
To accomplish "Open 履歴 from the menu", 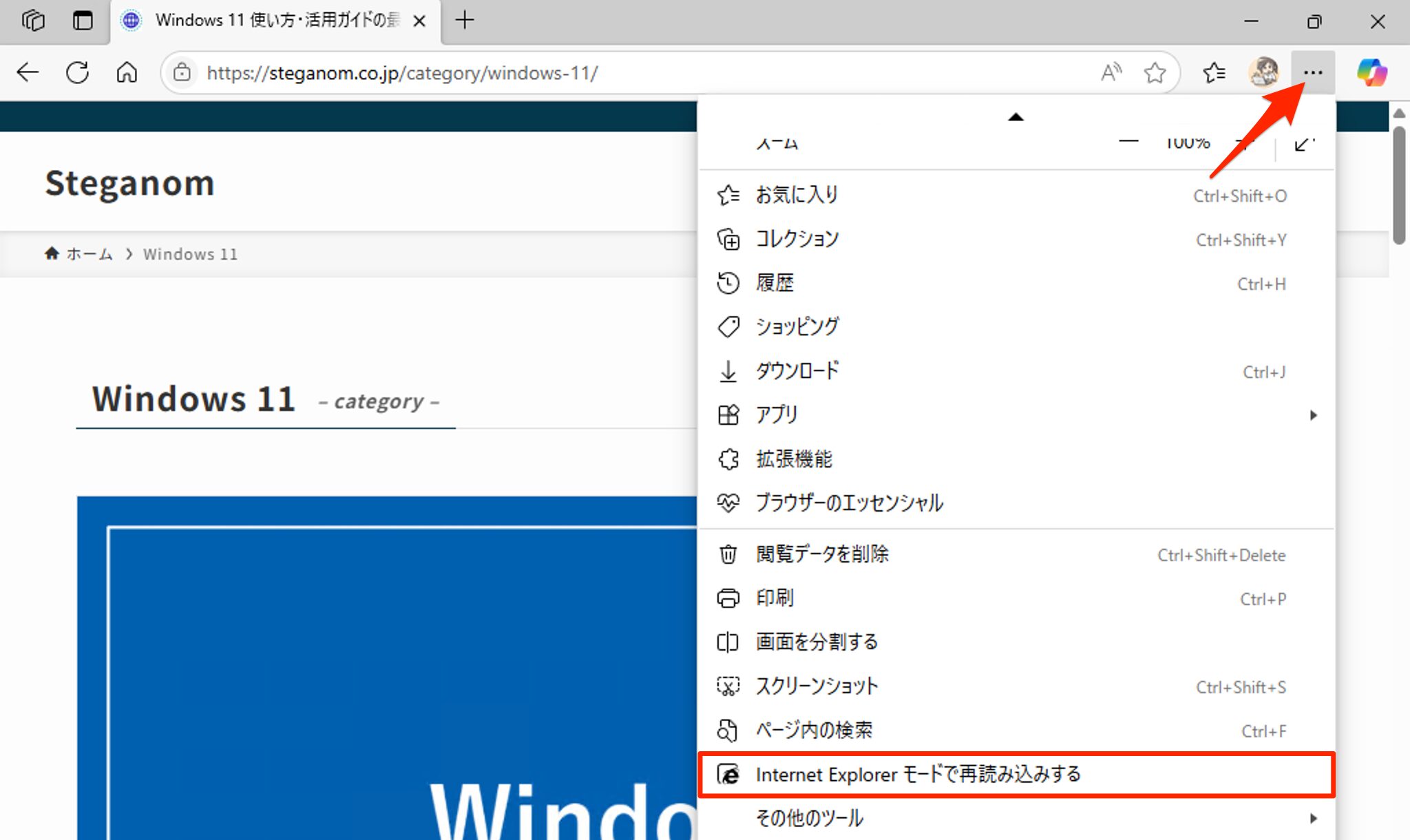I will pyautogui.click(x=775, y=282).
